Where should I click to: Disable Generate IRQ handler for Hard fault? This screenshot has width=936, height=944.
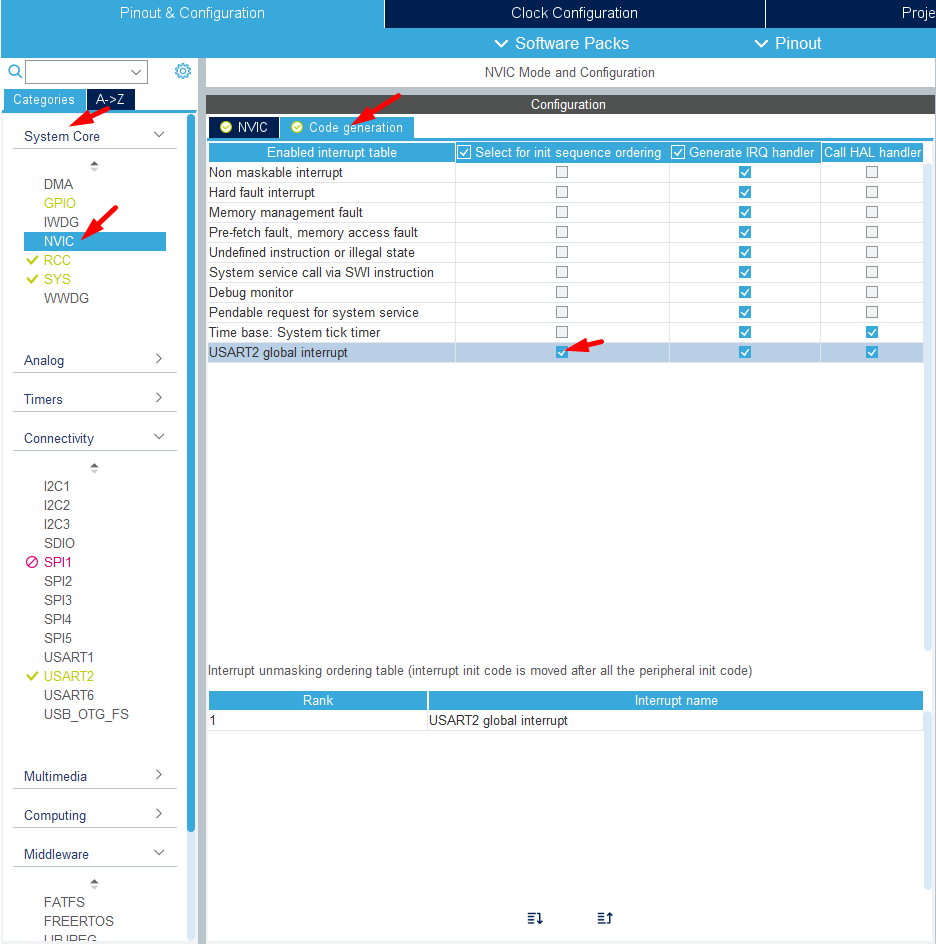point(745,192)
